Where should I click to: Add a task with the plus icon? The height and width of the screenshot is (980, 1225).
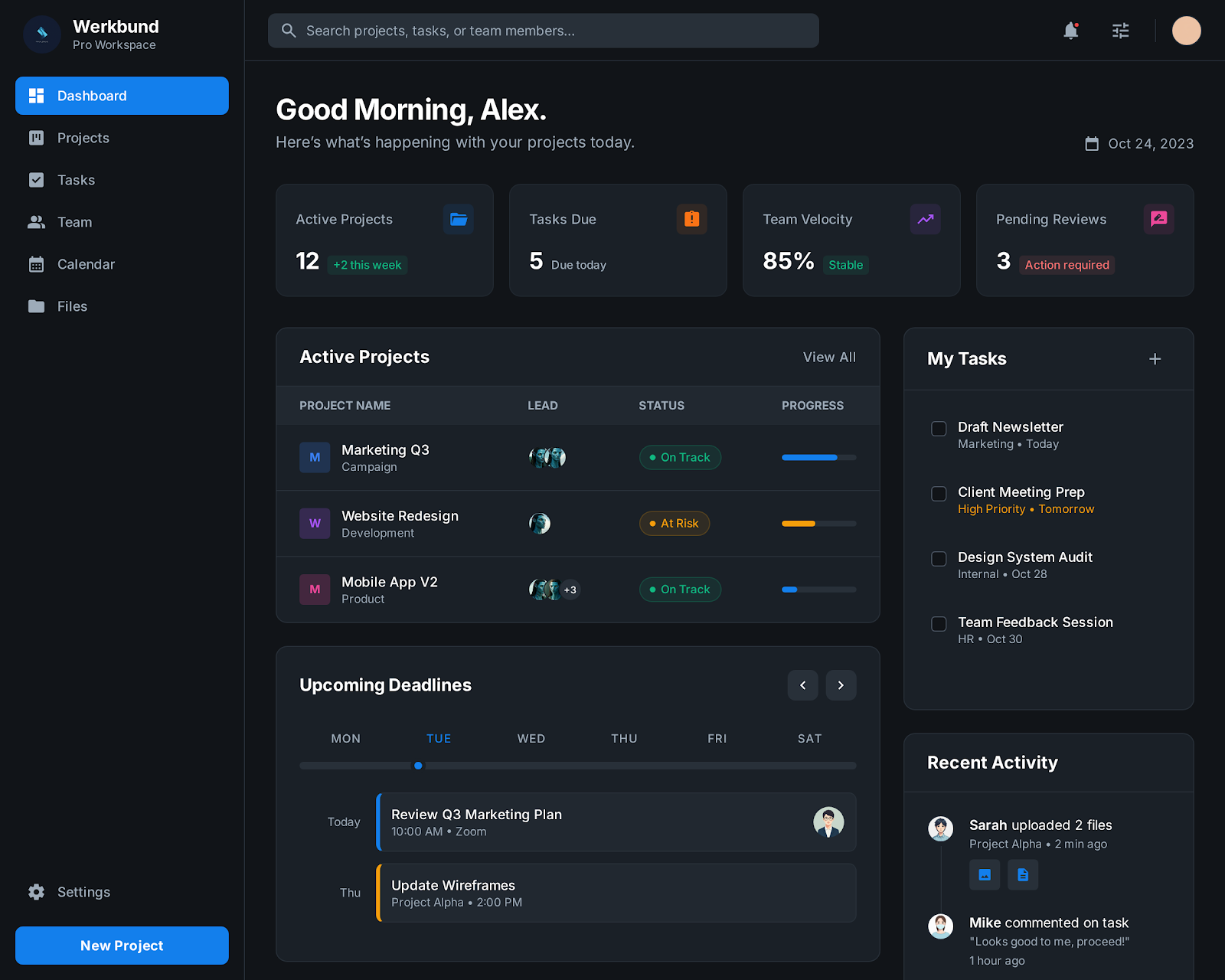pyautogui.click(x=1155, y=358)
